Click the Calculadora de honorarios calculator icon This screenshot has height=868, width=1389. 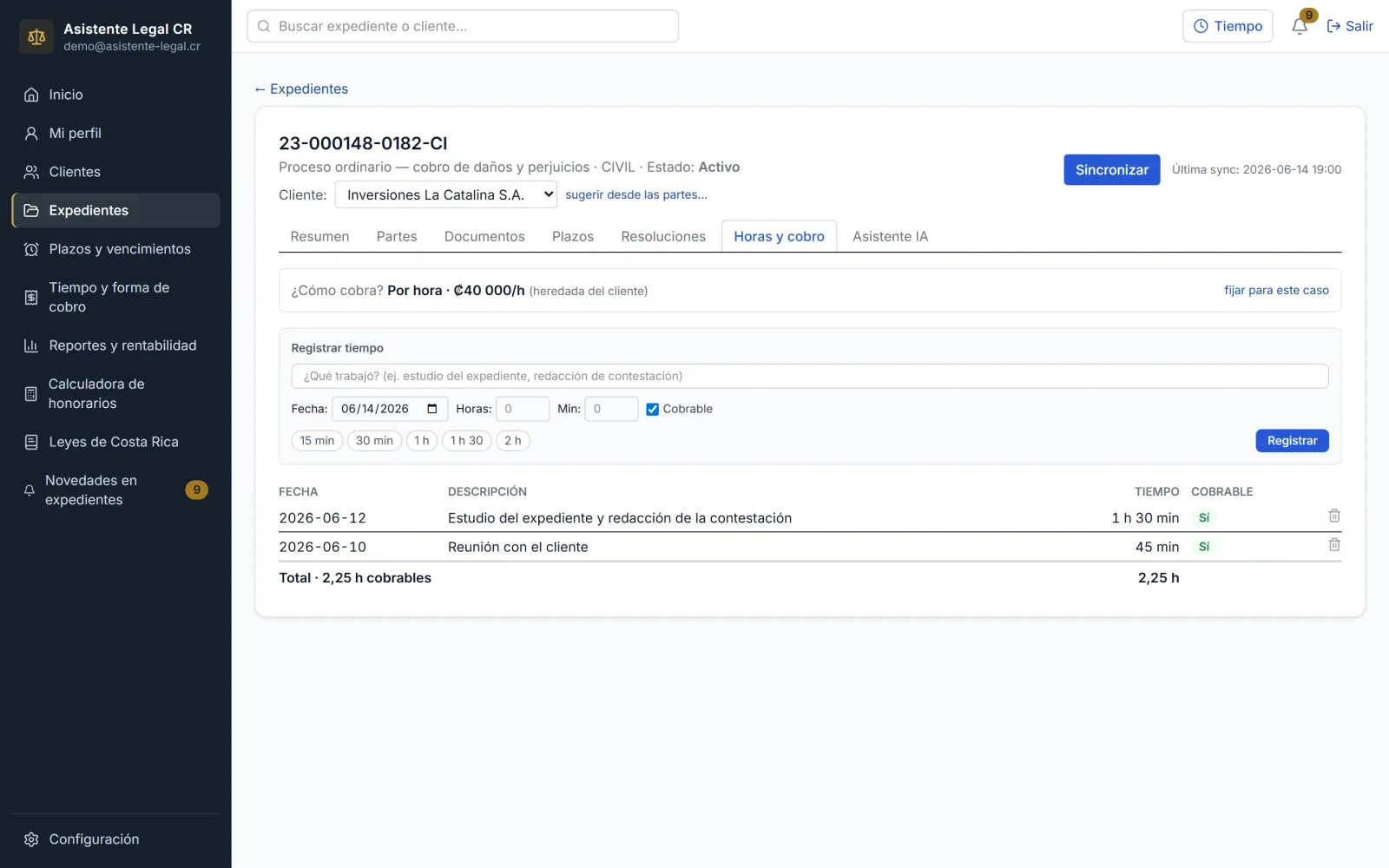coord(31,394)
